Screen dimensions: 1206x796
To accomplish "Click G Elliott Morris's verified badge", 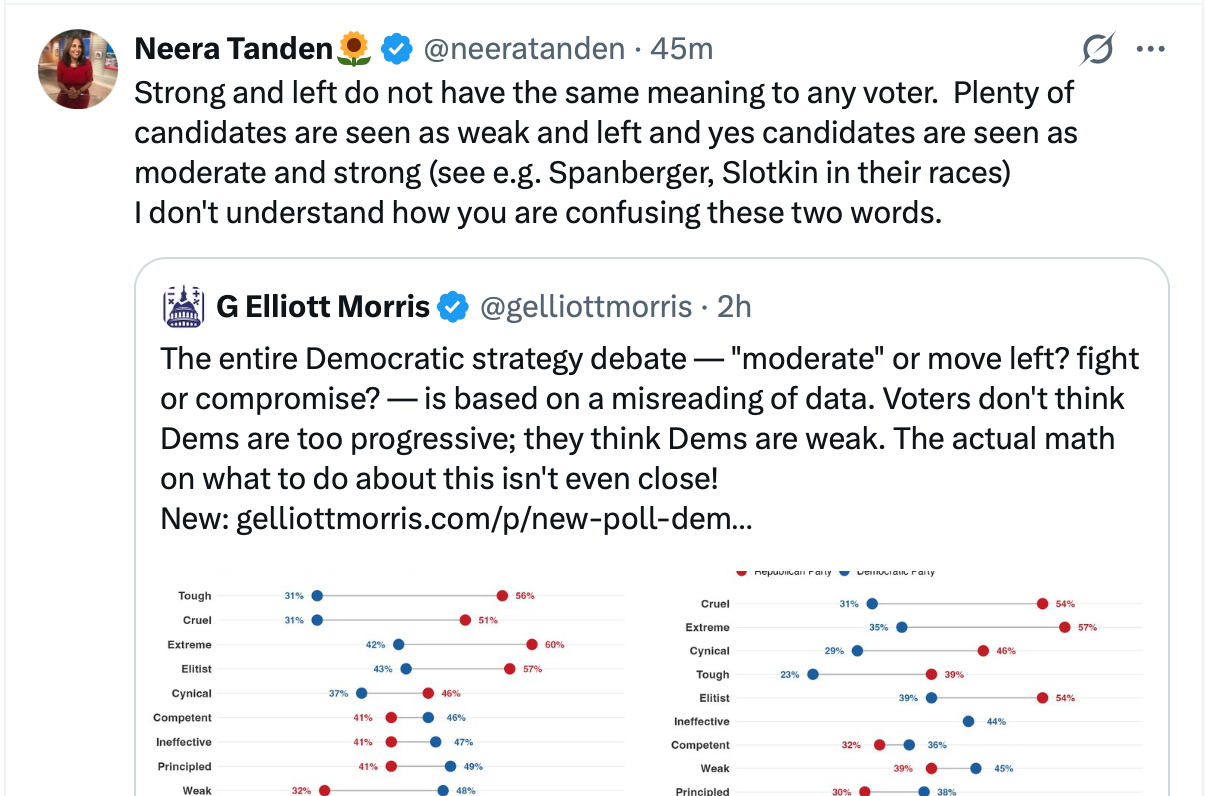I will click(x=454, y=307).
